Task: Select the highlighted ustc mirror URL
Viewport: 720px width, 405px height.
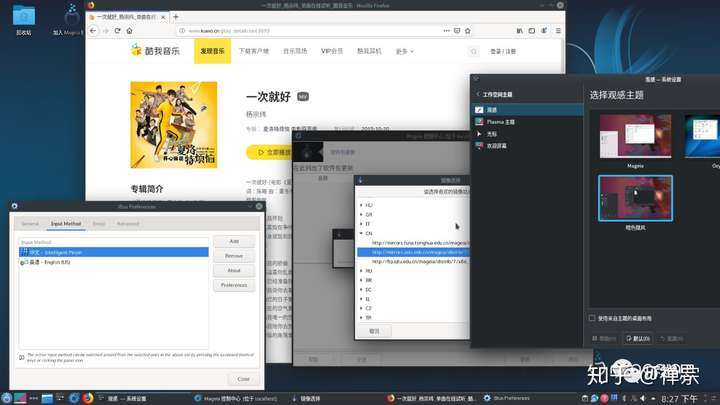Action: pos(413,252)
